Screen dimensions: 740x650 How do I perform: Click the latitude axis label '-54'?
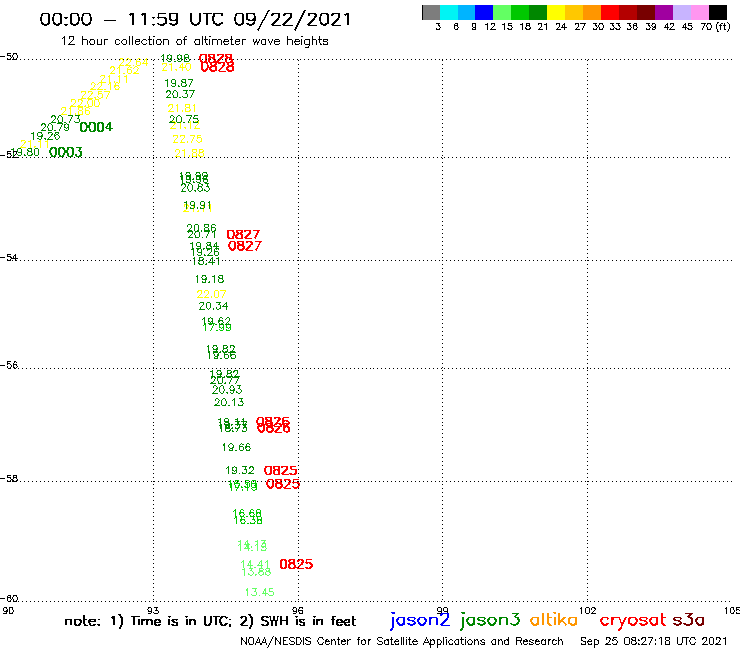pos(9,257)
